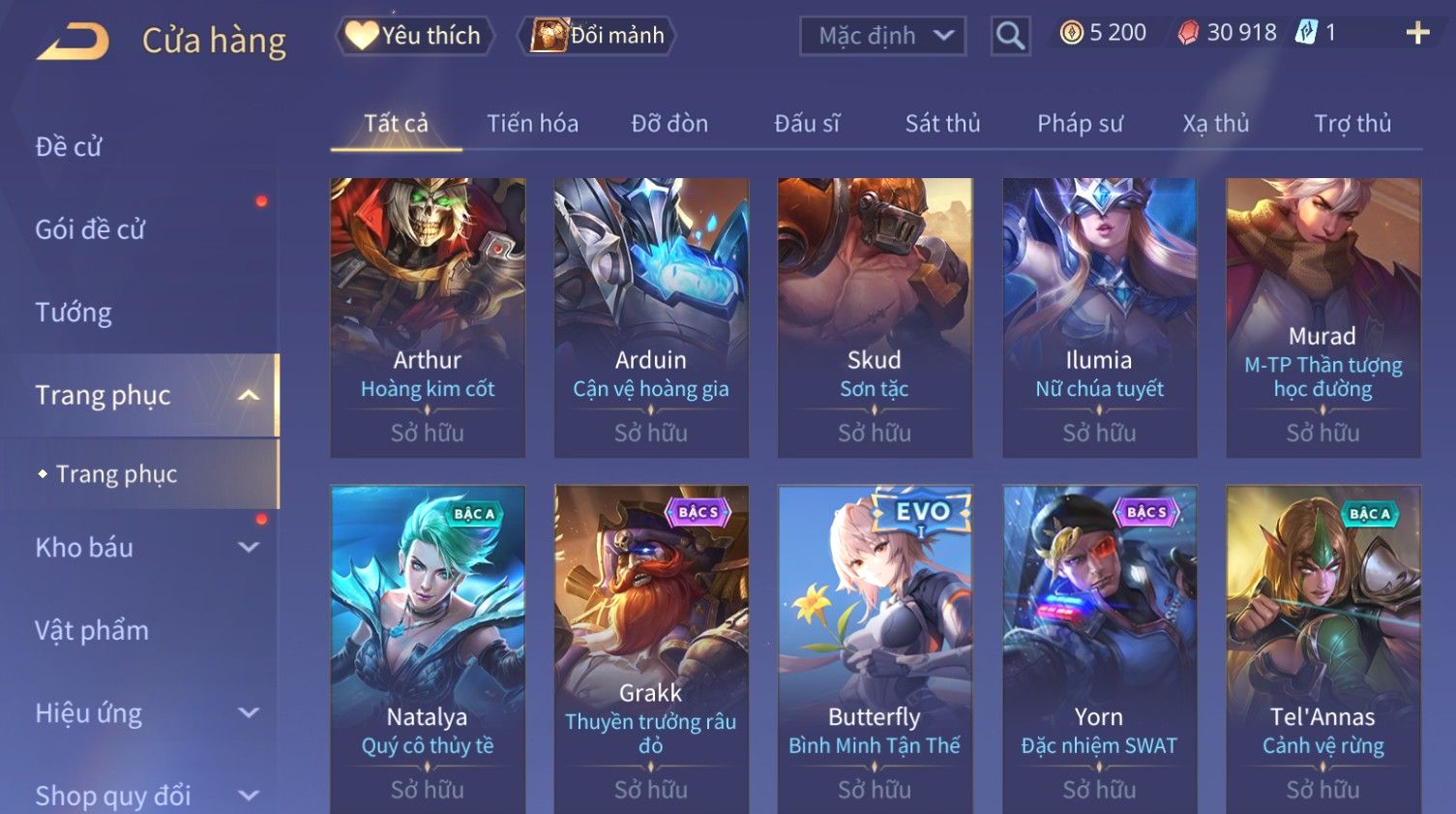Tap the blue voucher ticket icon
The height and width of the screenshot is (814, 1456).
point(1306,33)
